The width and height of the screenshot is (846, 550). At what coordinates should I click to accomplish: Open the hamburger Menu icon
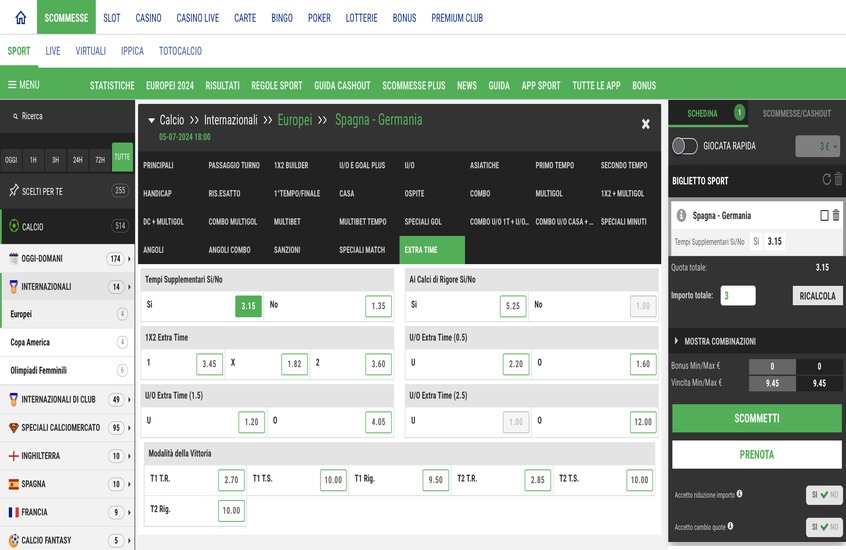point(12,85)
